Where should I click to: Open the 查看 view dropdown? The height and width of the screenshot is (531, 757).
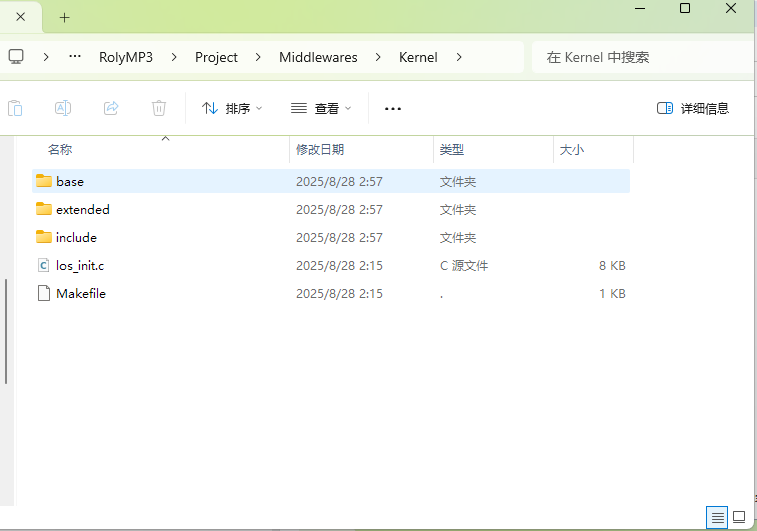(321, 108)
